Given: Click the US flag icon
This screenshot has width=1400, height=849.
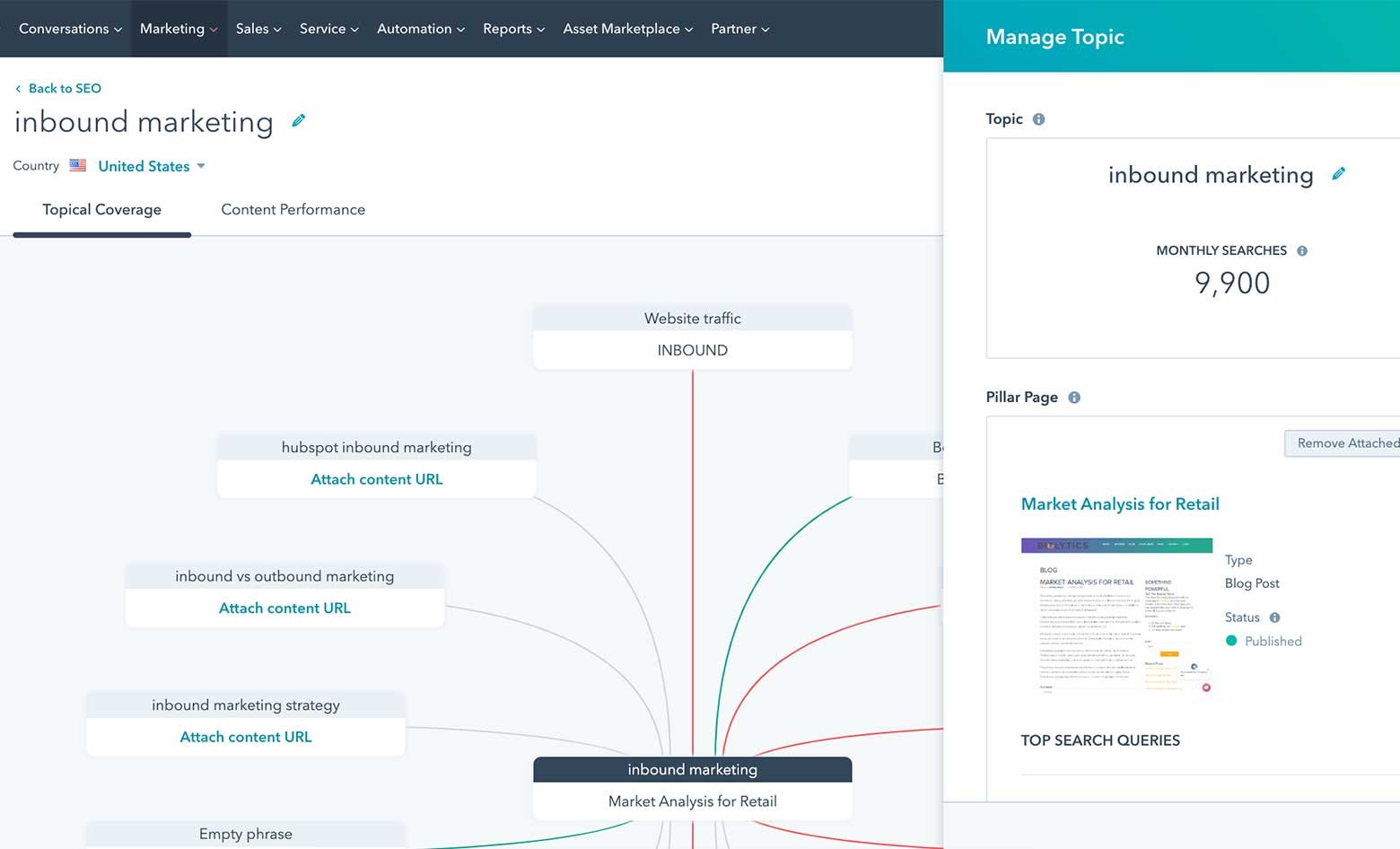Looking at the screenshot, I should 78,166.
